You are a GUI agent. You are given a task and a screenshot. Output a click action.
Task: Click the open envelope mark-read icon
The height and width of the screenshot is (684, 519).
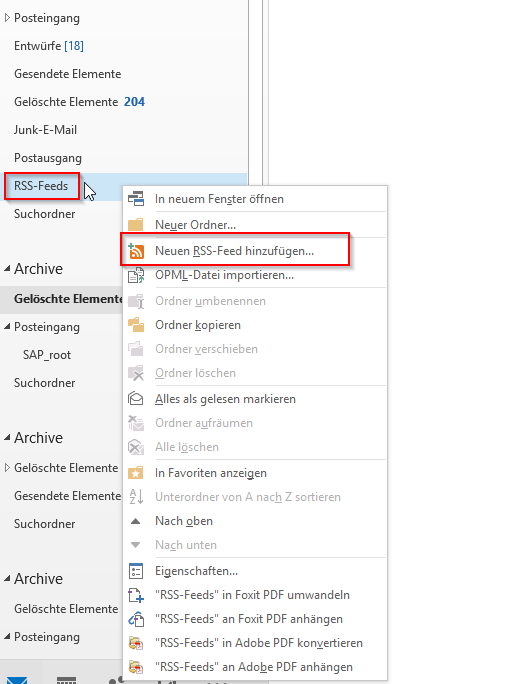(x=136, y=399)
